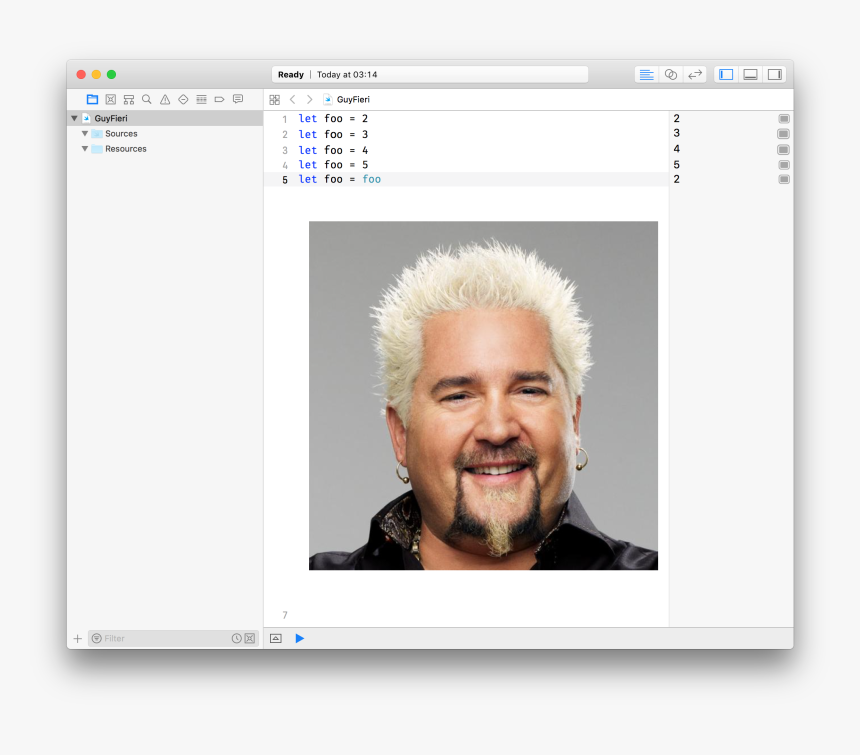The width and height of the screenshot is (860, 755).
Task: Toggle the Debug area visibility
Action: point(750,75)
